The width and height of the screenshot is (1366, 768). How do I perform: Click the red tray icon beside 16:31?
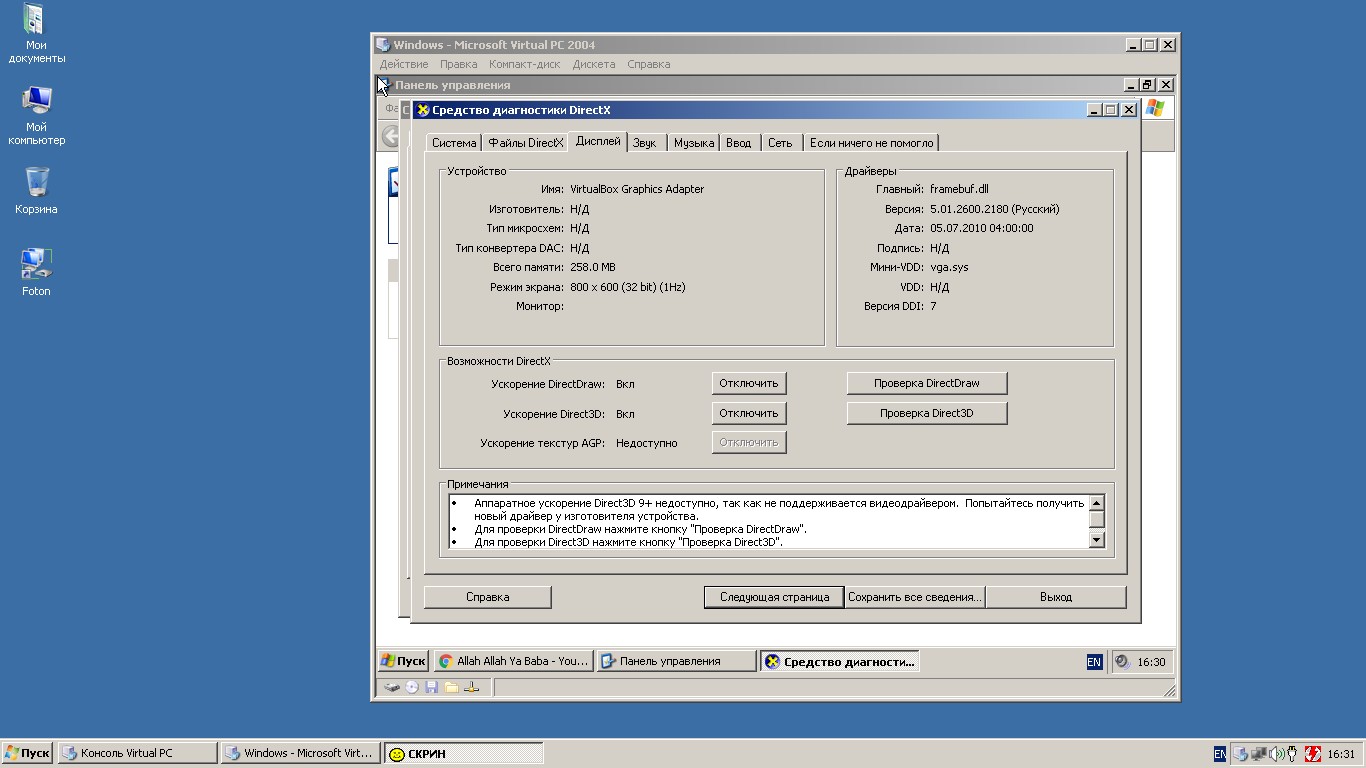(x=1313, y=754)
